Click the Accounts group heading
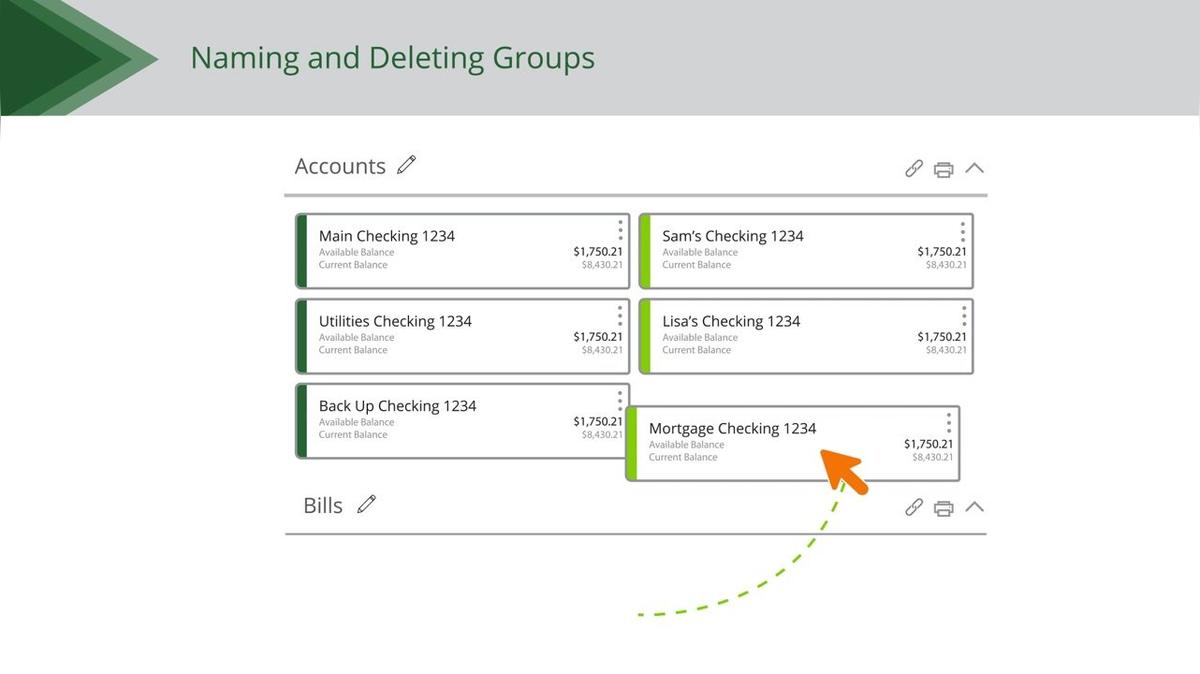1200x674 pixels. (340, 166)
